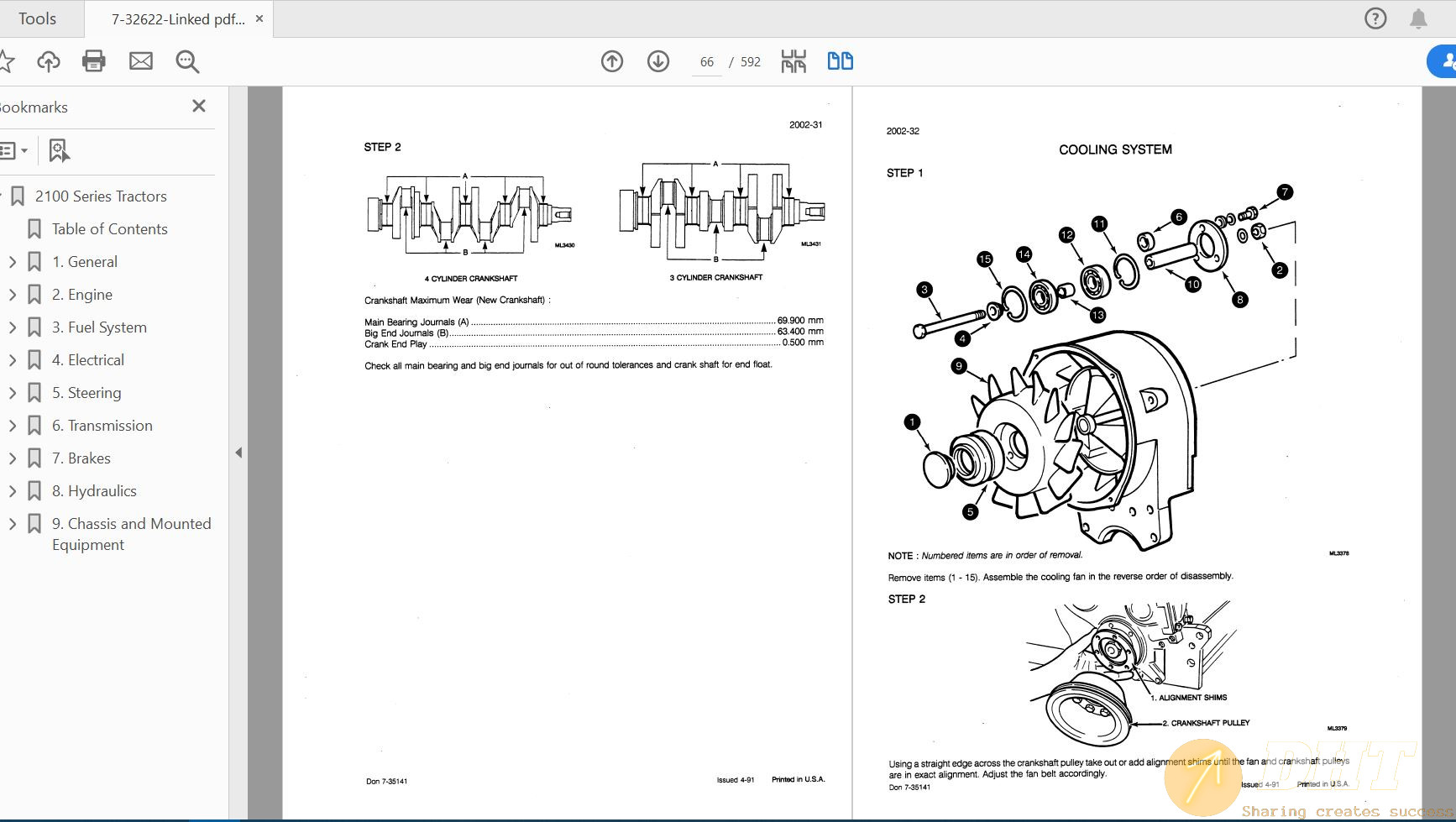Viewport: 1456px width, 822px height.
Task: Click the fit page view icon
Action: coord(793,61)
